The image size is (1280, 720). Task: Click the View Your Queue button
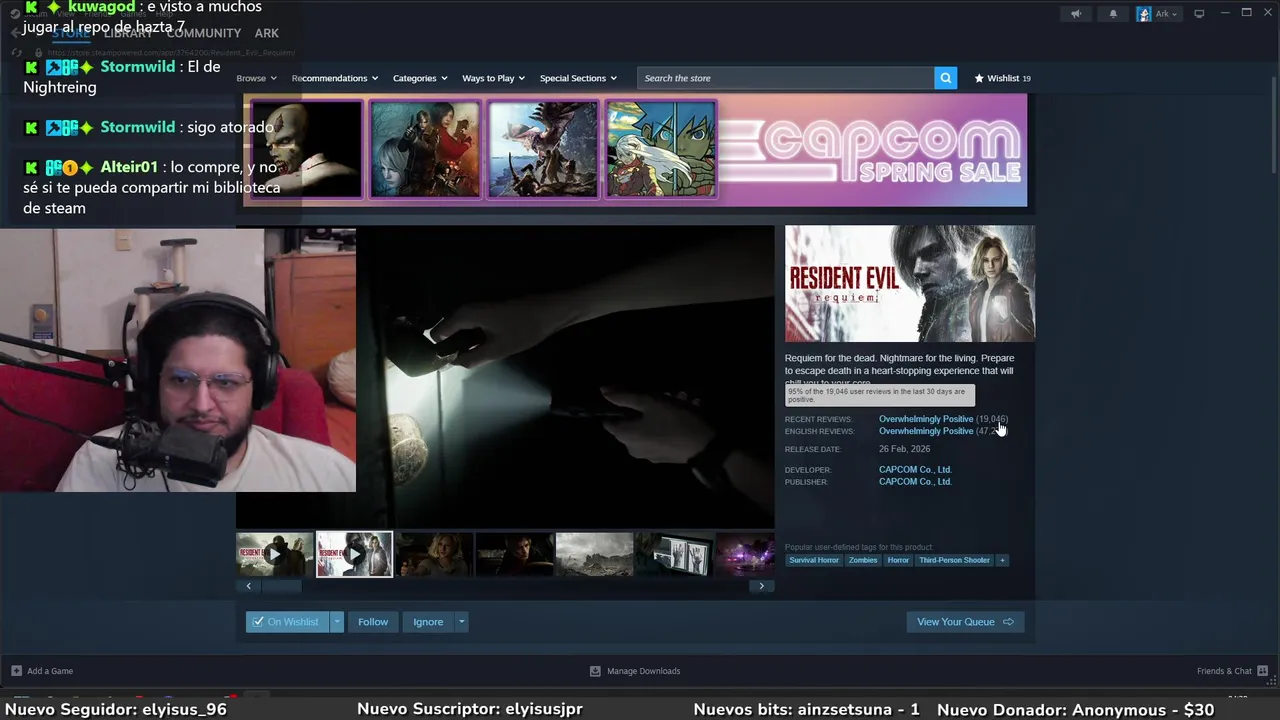[x=965, y=622]
